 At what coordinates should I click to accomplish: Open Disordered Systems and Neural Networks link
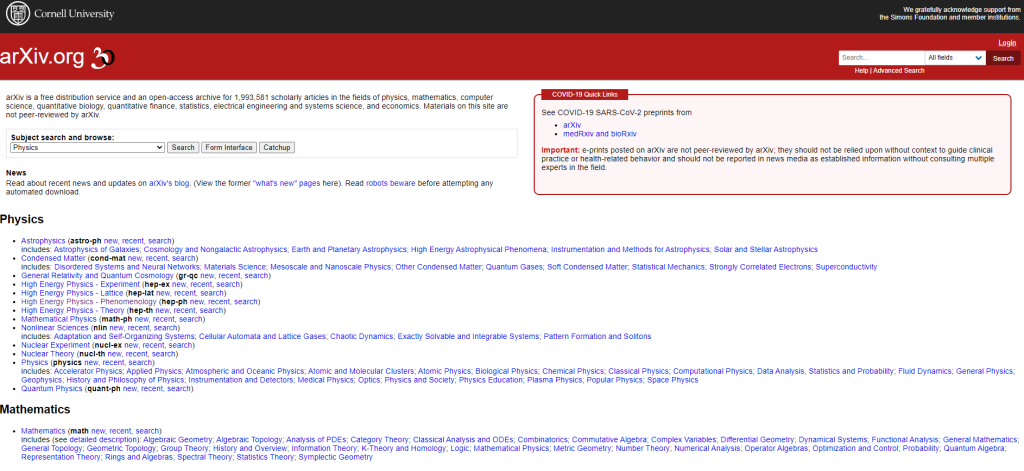(127, 267)
